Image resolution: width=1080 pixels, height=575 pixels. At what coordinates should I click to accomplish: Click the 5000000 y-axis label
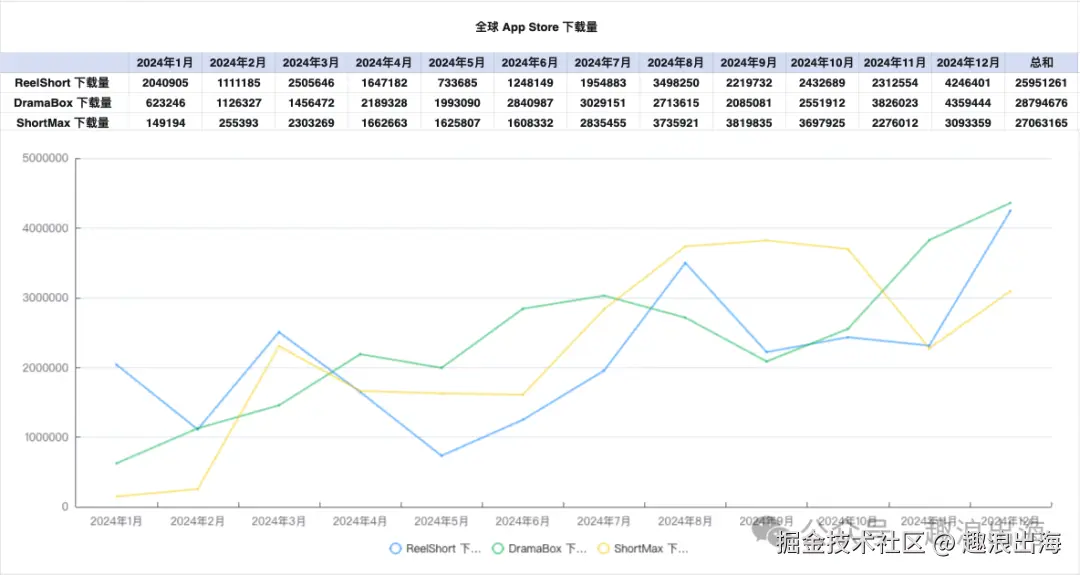[x=45, y=158]
